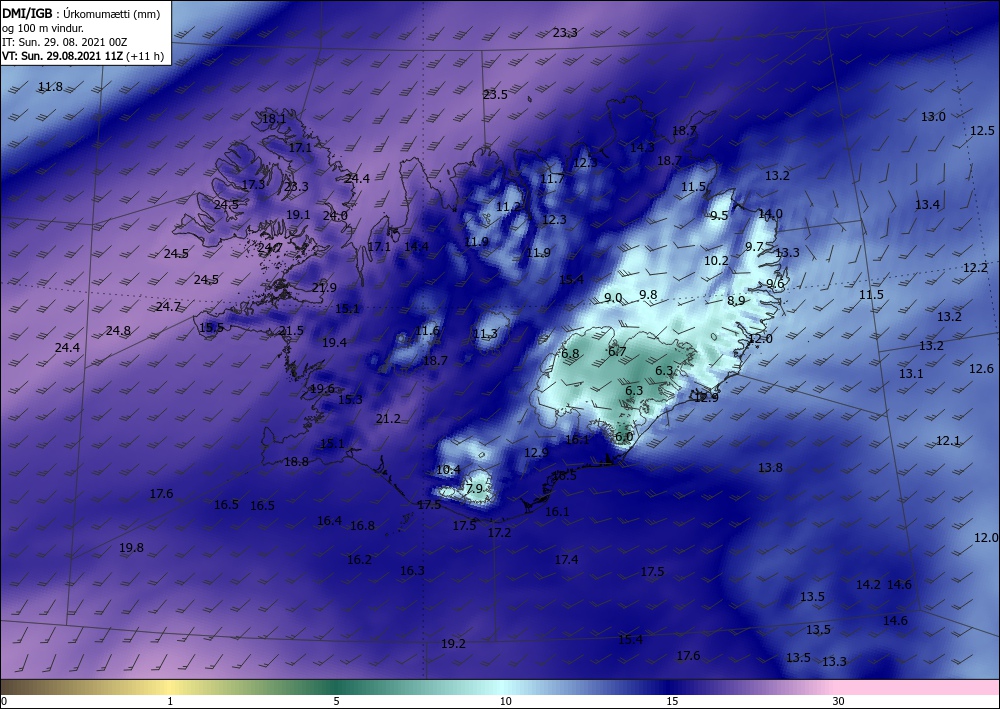Click the 'IT: Sun. 29. 08. 2021 00Z' initial time

64,42
